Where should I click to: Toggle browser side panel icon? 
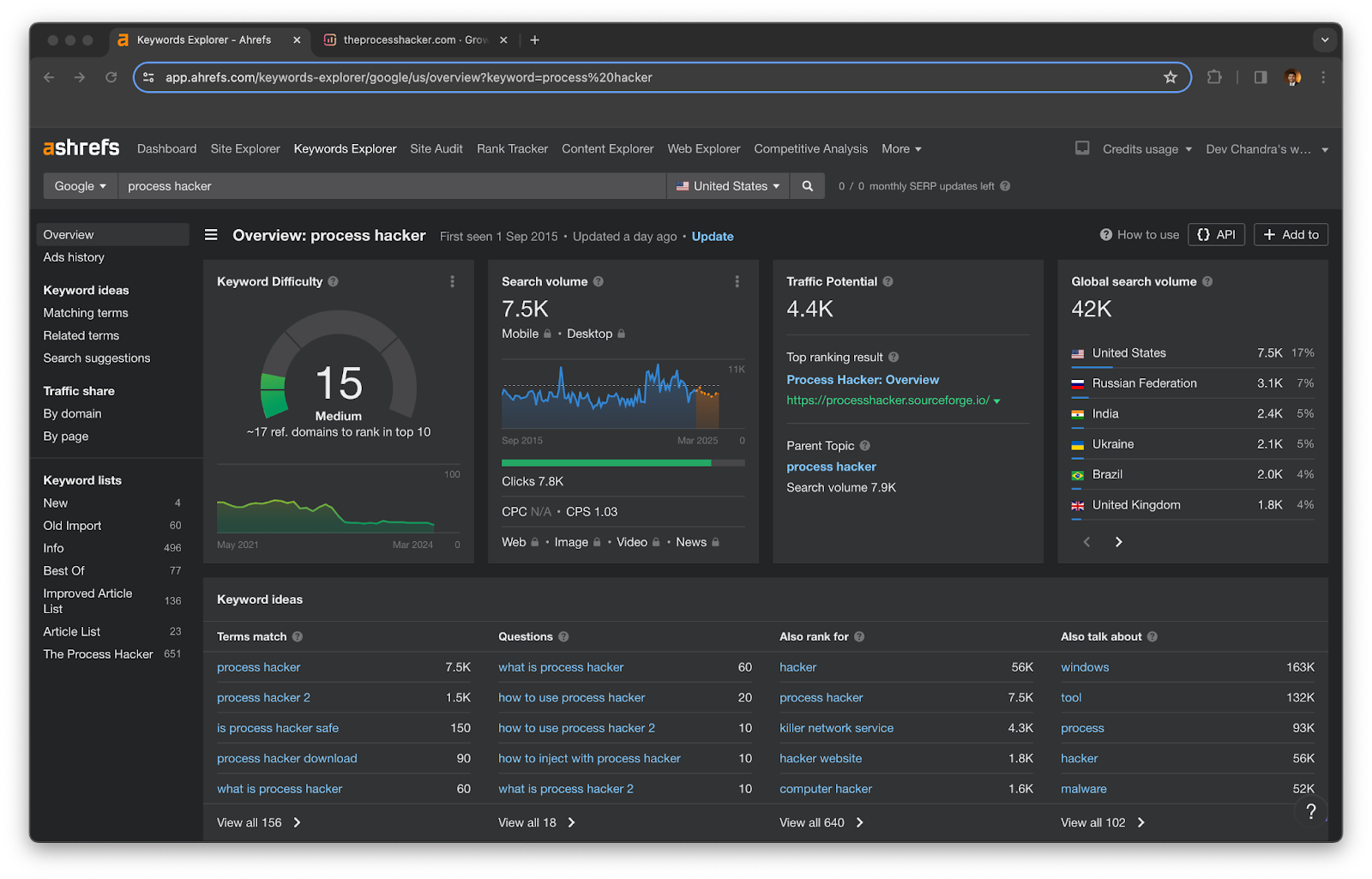(x=1261, y=77)
